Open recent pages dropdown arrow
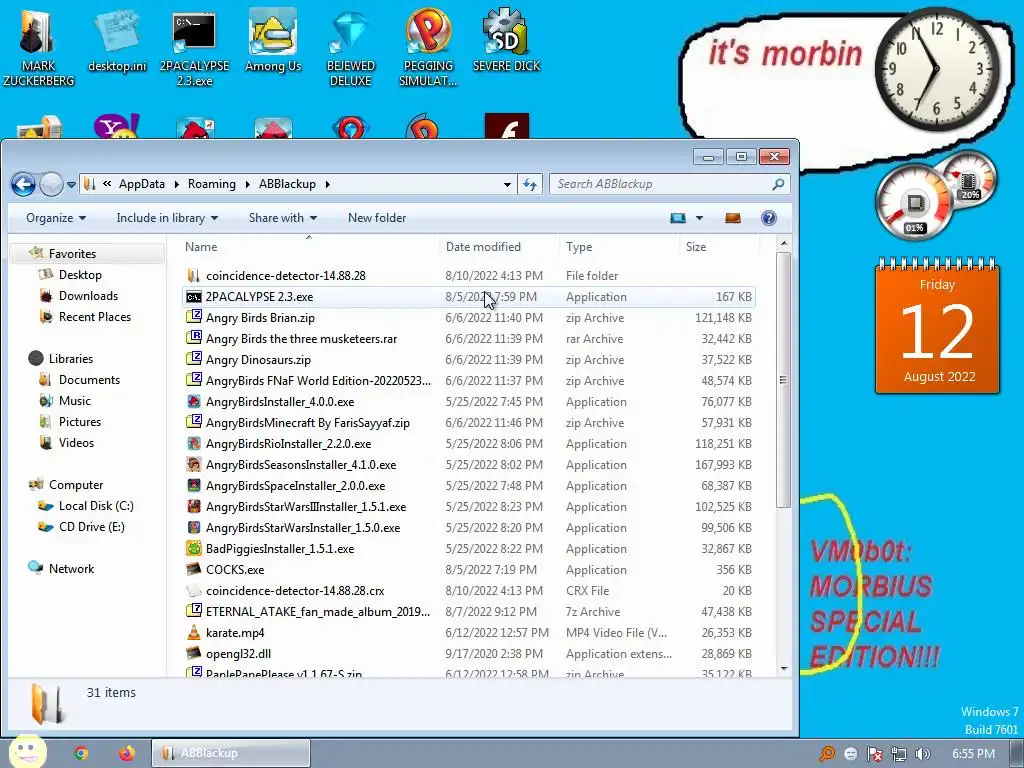The width and height of the screenshot is (1024, 768). coord(71,185)
